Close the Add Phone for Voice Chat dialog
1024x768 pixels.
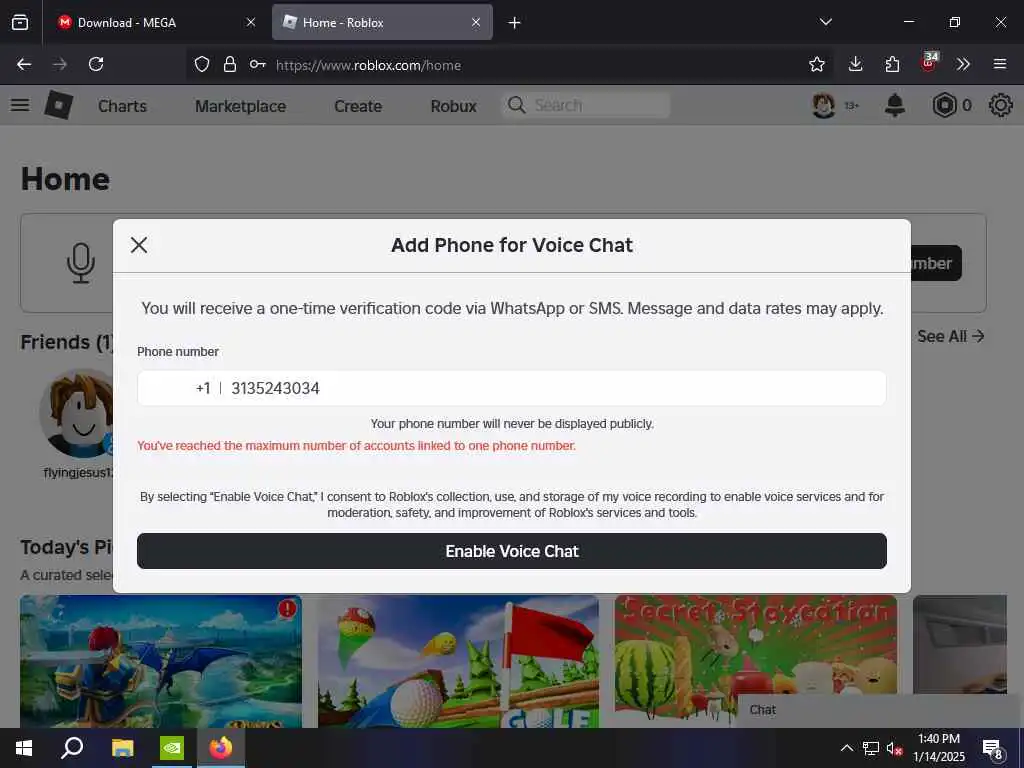point(138,245)
